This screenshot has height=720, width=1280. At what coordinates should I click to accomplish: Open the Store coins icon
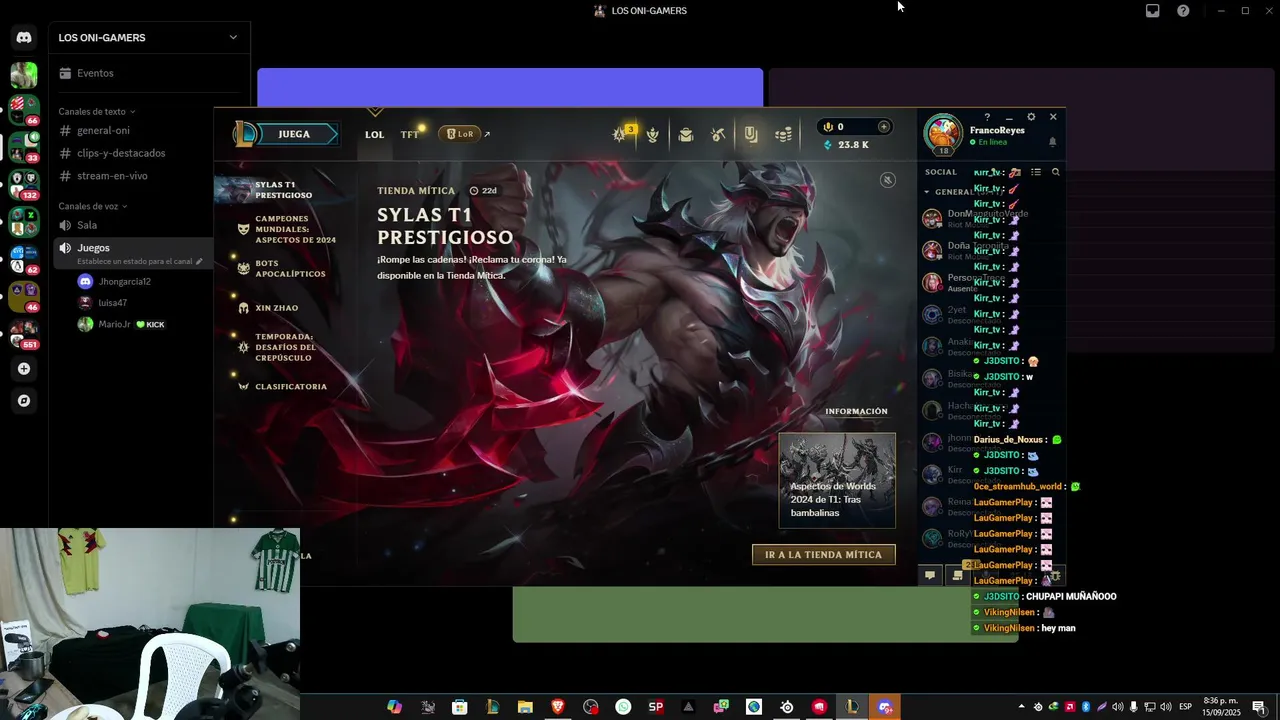[x=784, y=135]
